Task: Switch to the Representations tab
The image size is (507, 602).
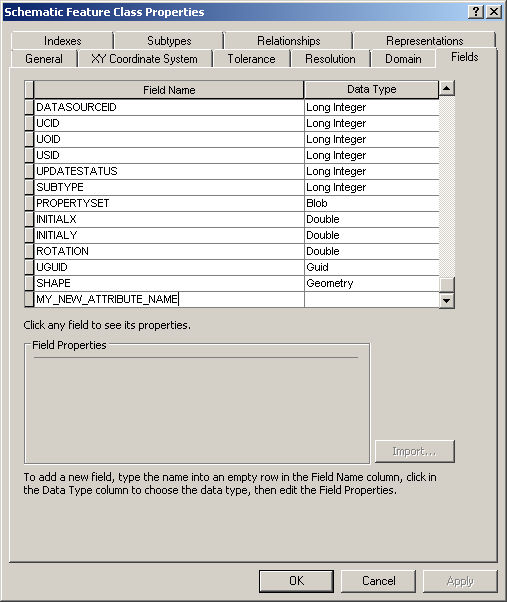Action: pos(424,40)
